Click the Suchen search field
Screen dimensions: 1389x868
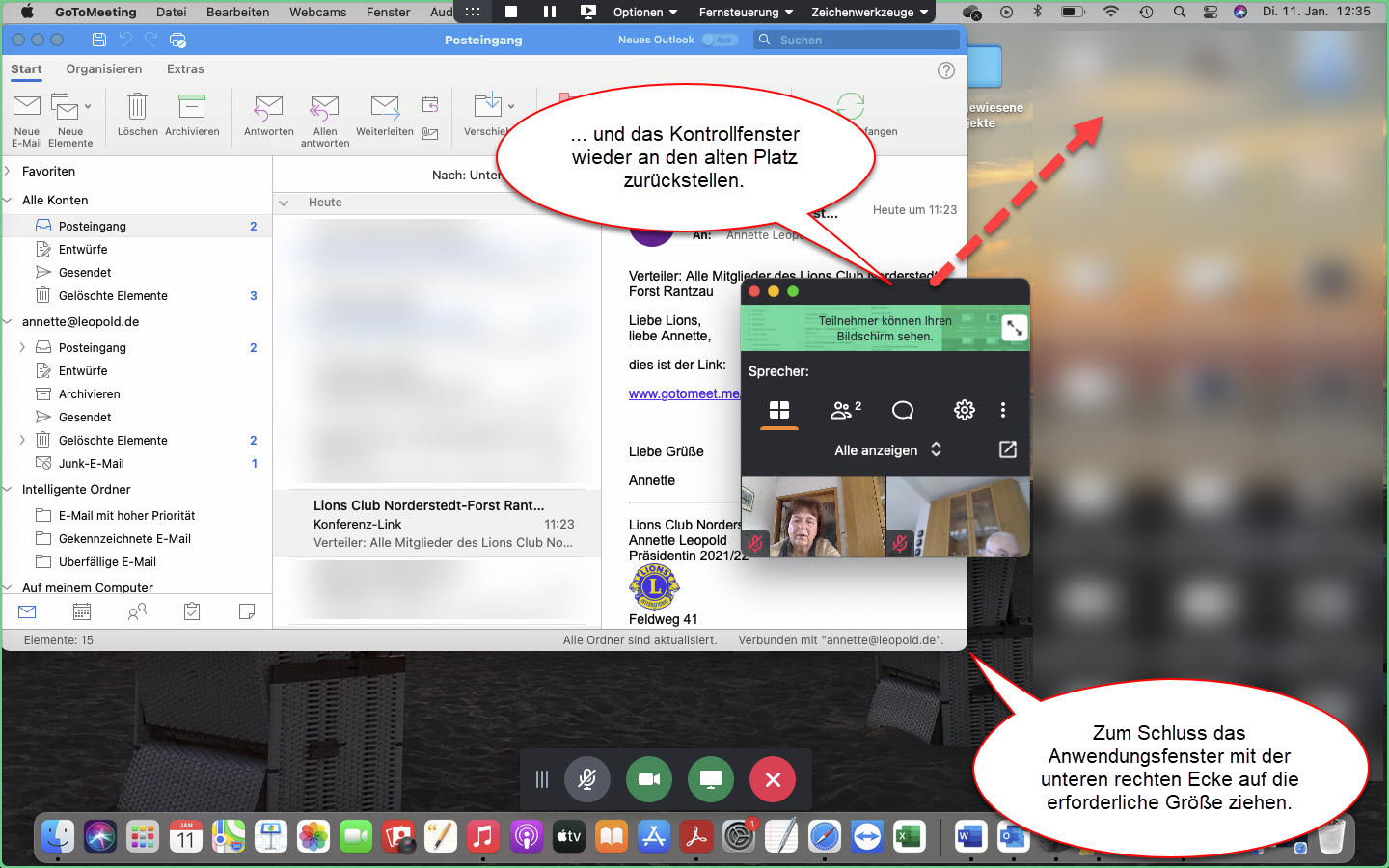[x=857, y=40]
